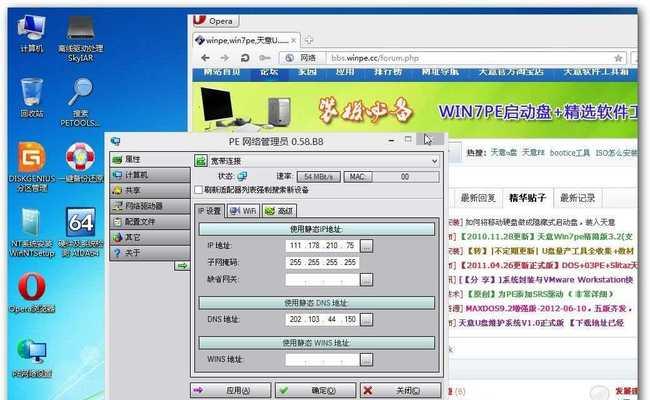Select 关于 in the sidebar

tap(150, 252)
